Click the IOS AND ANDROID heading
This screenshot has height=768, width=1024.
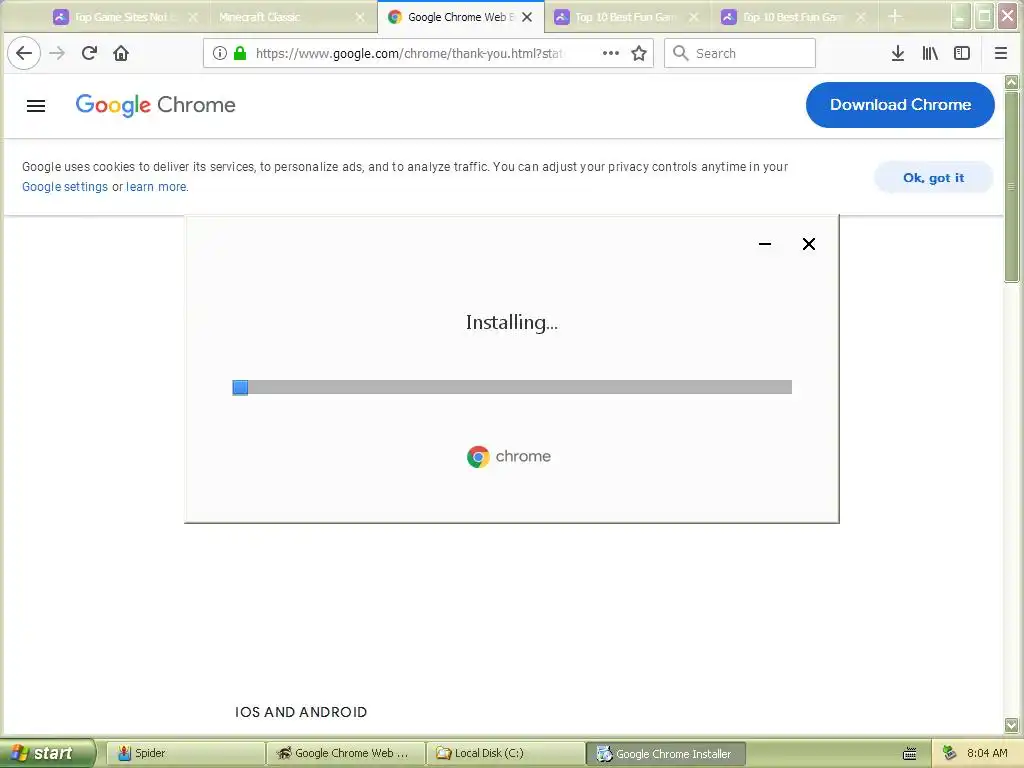click(x=301, y=712)
